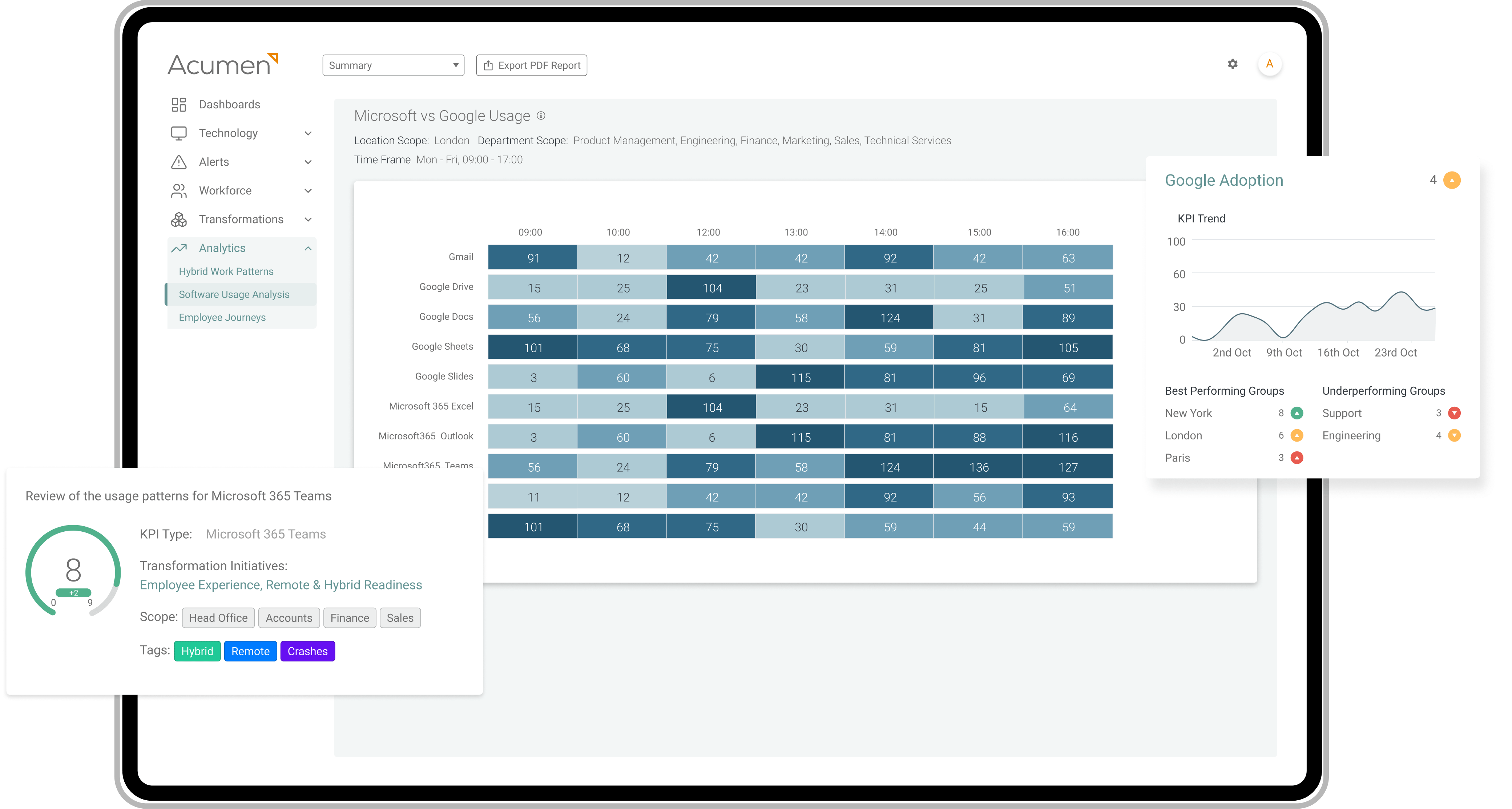Collapse the Analytics section chevron
The width and height of the screenshot is (1512, 809).
[x=308, y=248]
